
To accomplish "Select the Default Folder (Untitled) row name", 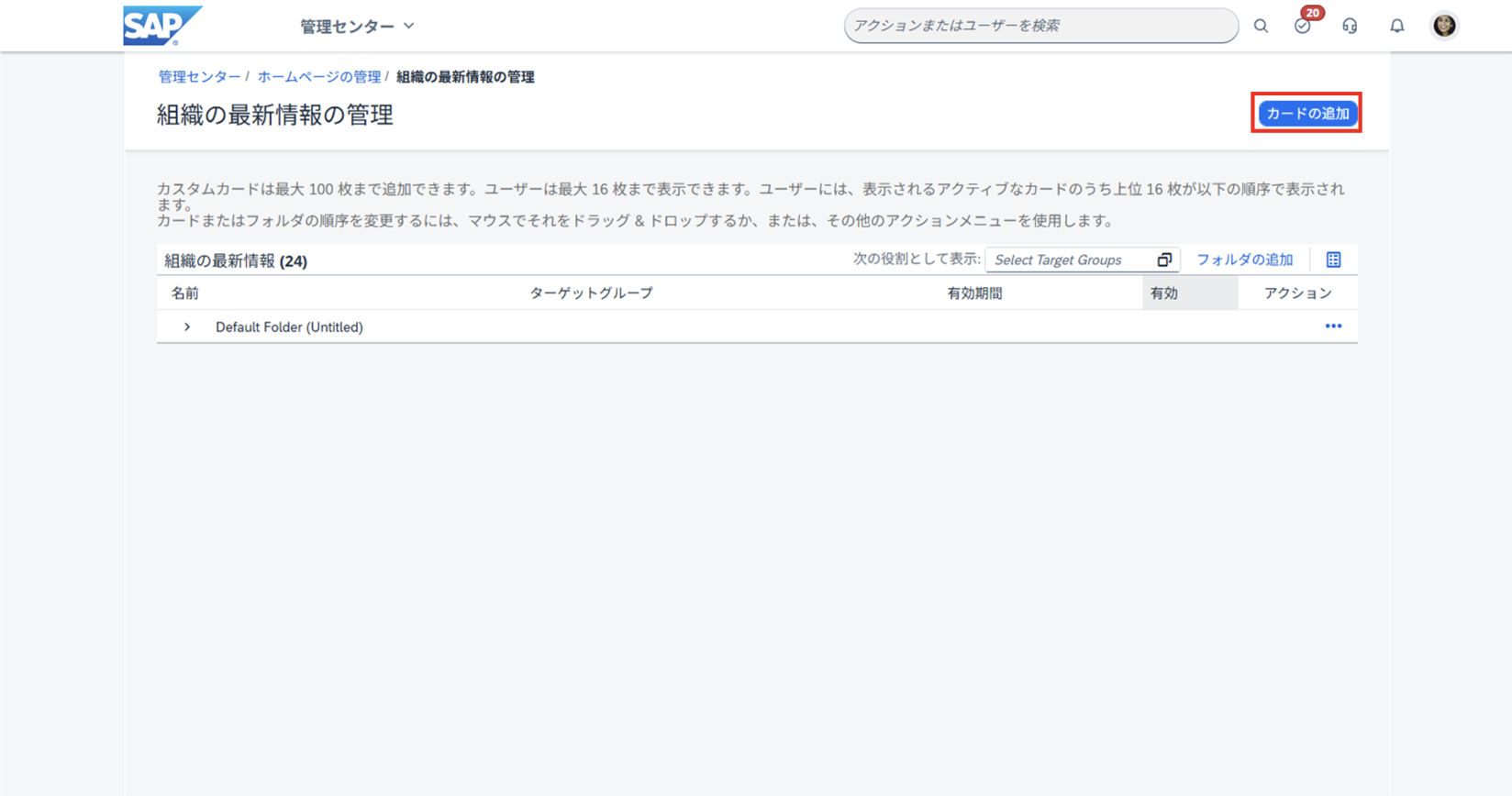I will [289, 327].
